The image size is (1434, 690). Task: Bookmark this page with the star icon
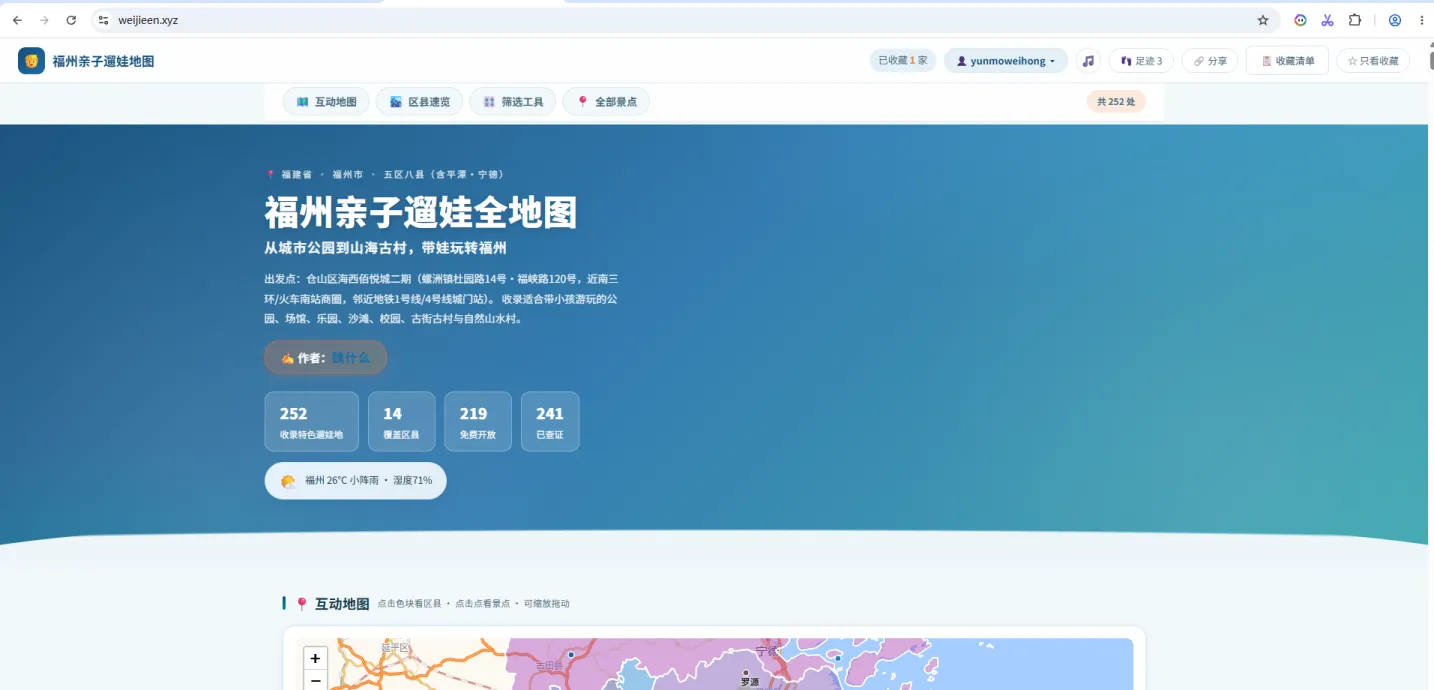tap(1263, 20)
